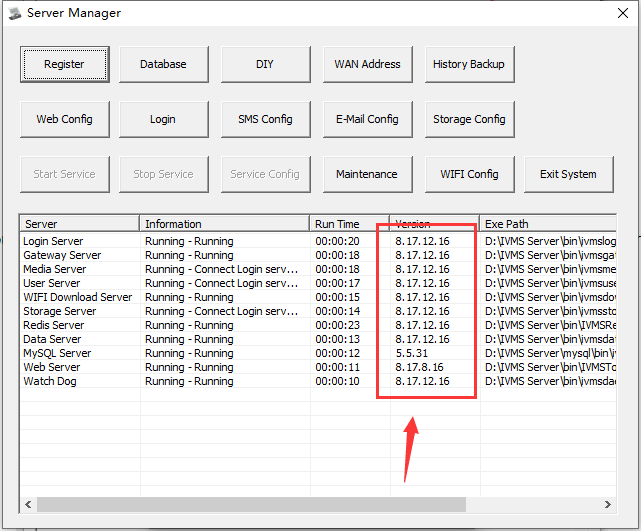Screen dimensions: 641x531
Task: Click run time 00:00:20 of Login Server
Action: coord(337,241)
